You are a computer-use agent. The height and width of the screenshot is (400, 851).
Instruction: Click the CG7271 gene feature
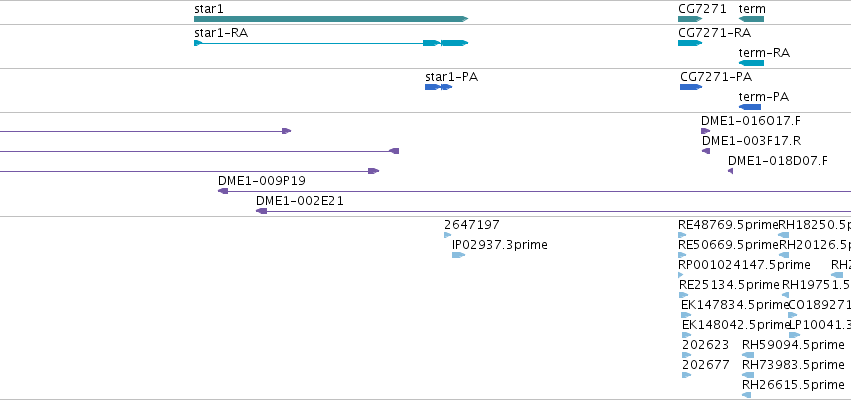click(690, 19)
